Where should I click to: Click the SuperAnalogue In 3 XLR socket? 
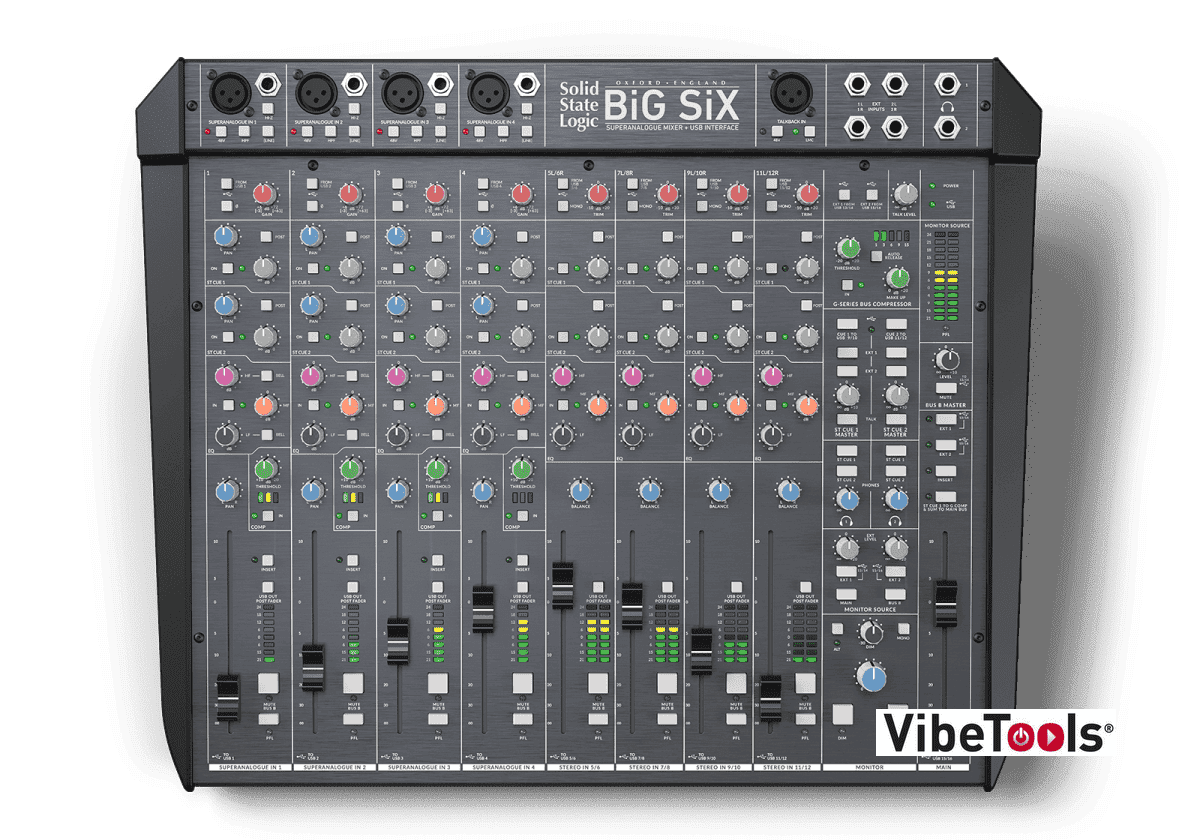point(400,94)
